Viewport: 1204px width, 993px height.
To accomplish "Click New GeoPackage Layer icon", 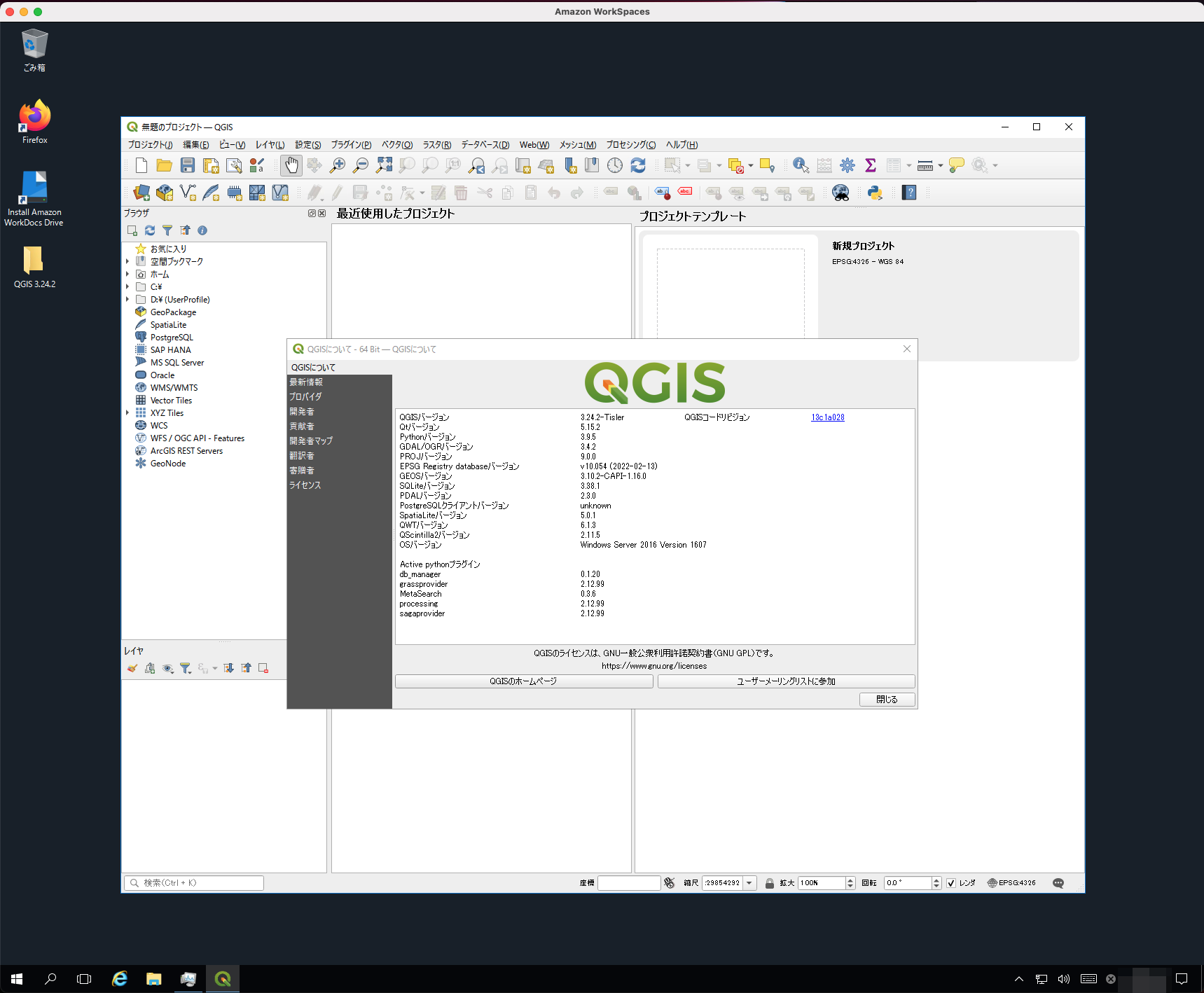I will pos(165,193).
